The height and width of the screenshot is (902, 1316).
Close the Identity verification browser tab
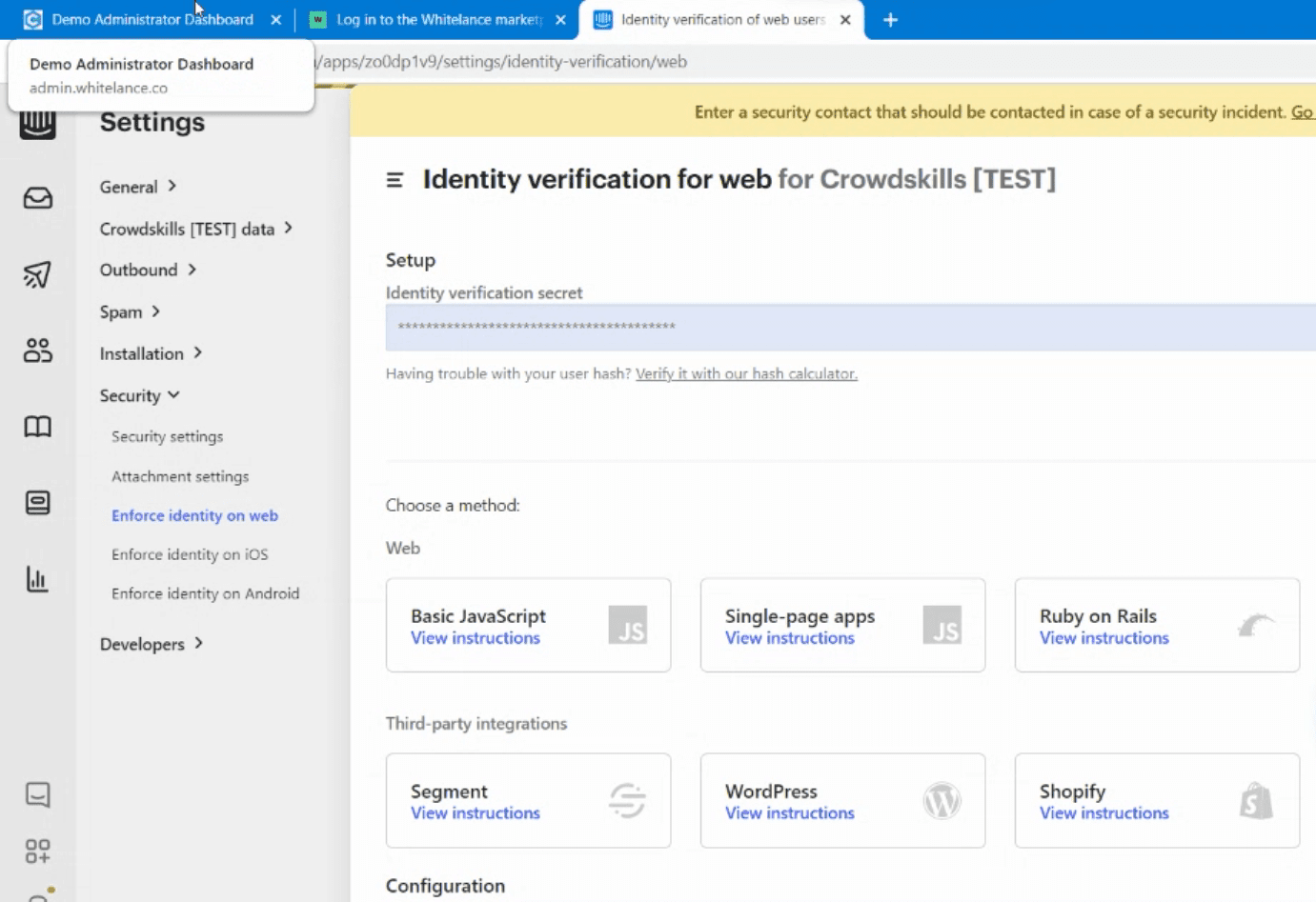coord(845,20)
